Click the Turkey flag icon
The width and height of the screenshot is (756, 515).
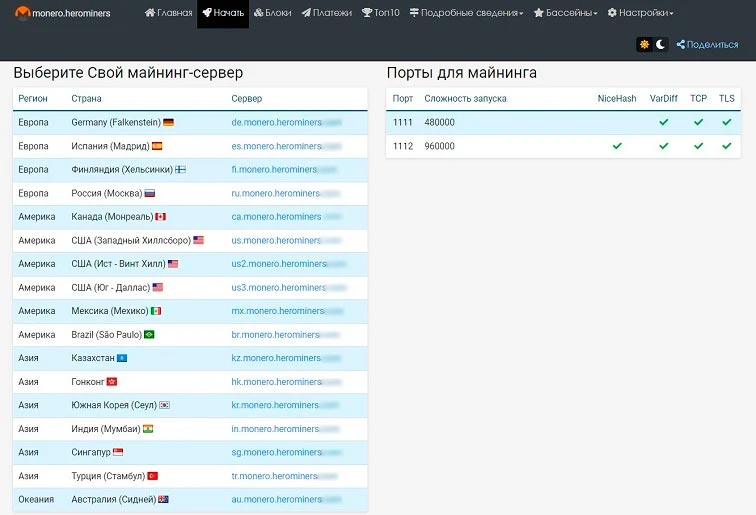152,476
